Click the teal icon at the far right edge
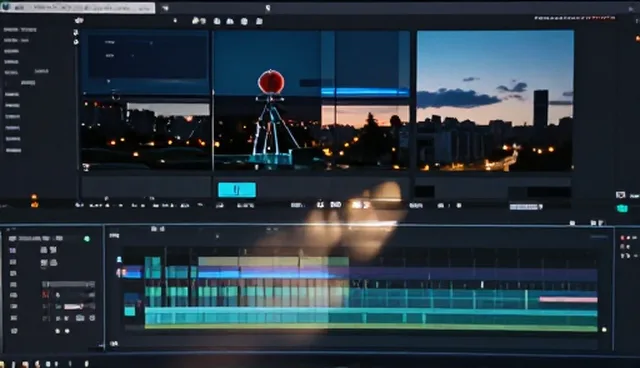The height and width of the screenshot is (368, 640). click(x=622, y=208)
